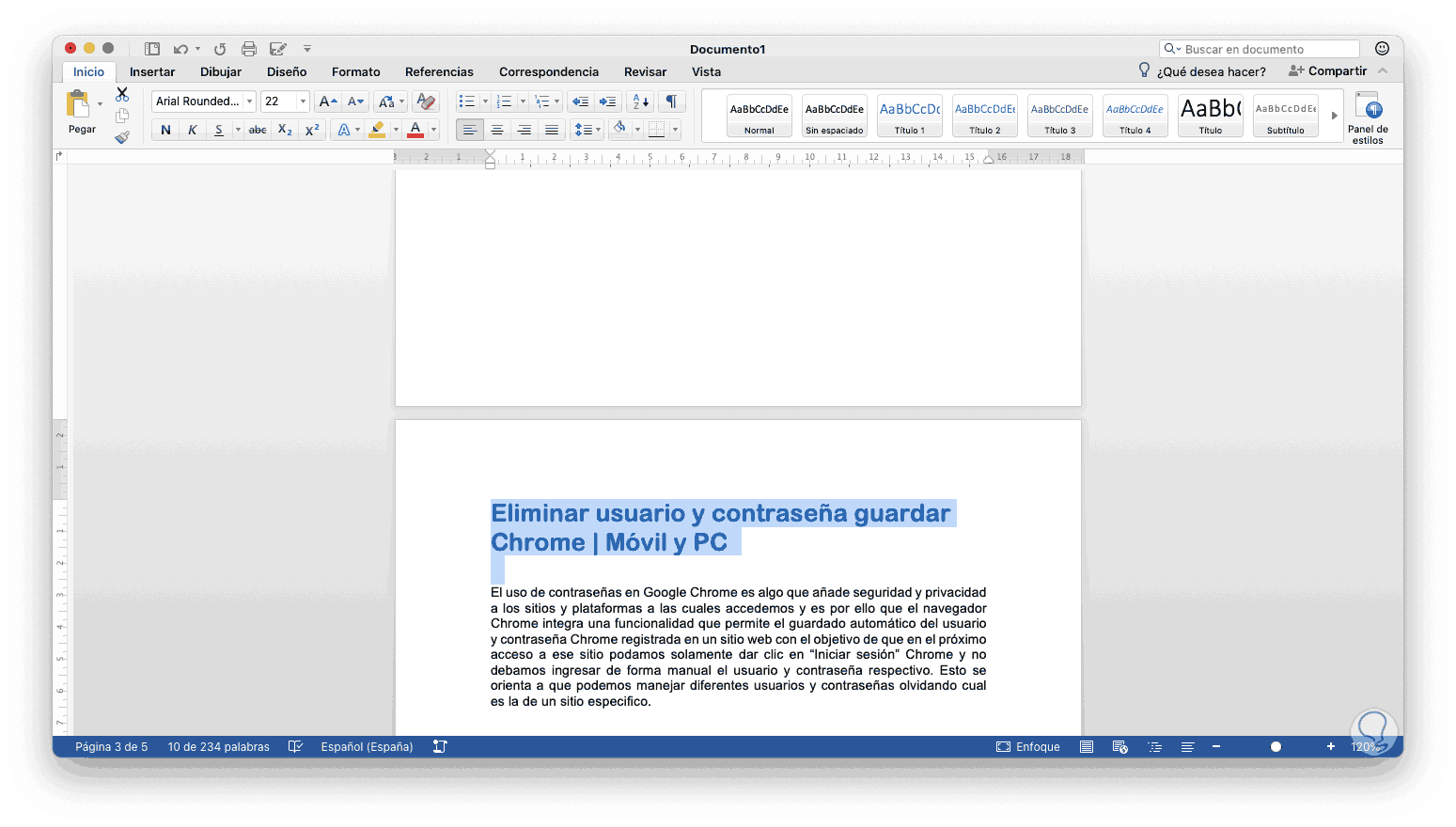Toggle left text alignment
The height and width of the screenshot is (827, 1456).
(x=470, y=130)
